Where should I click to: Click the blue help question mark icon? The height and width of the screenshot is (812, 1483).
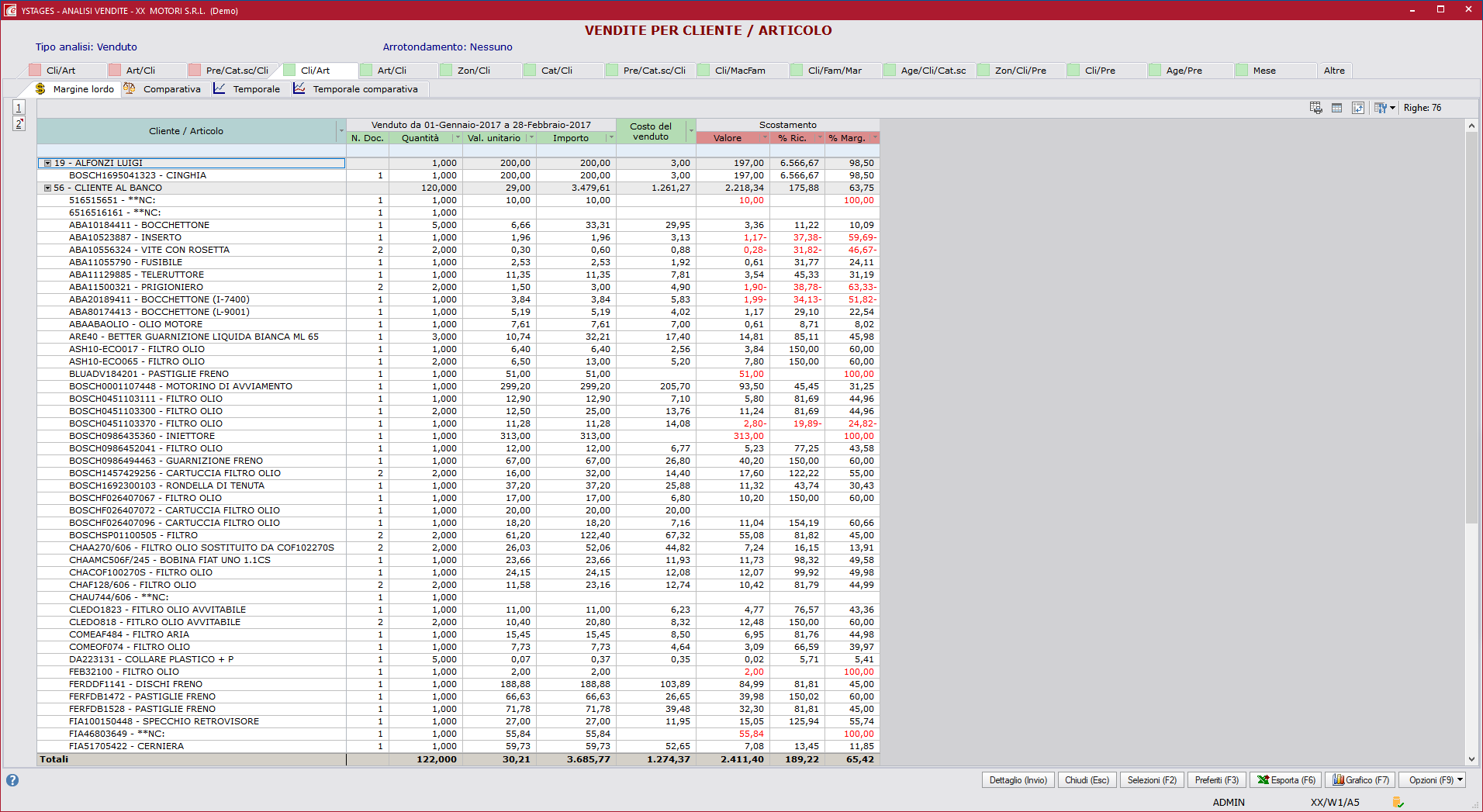[12, 780]
